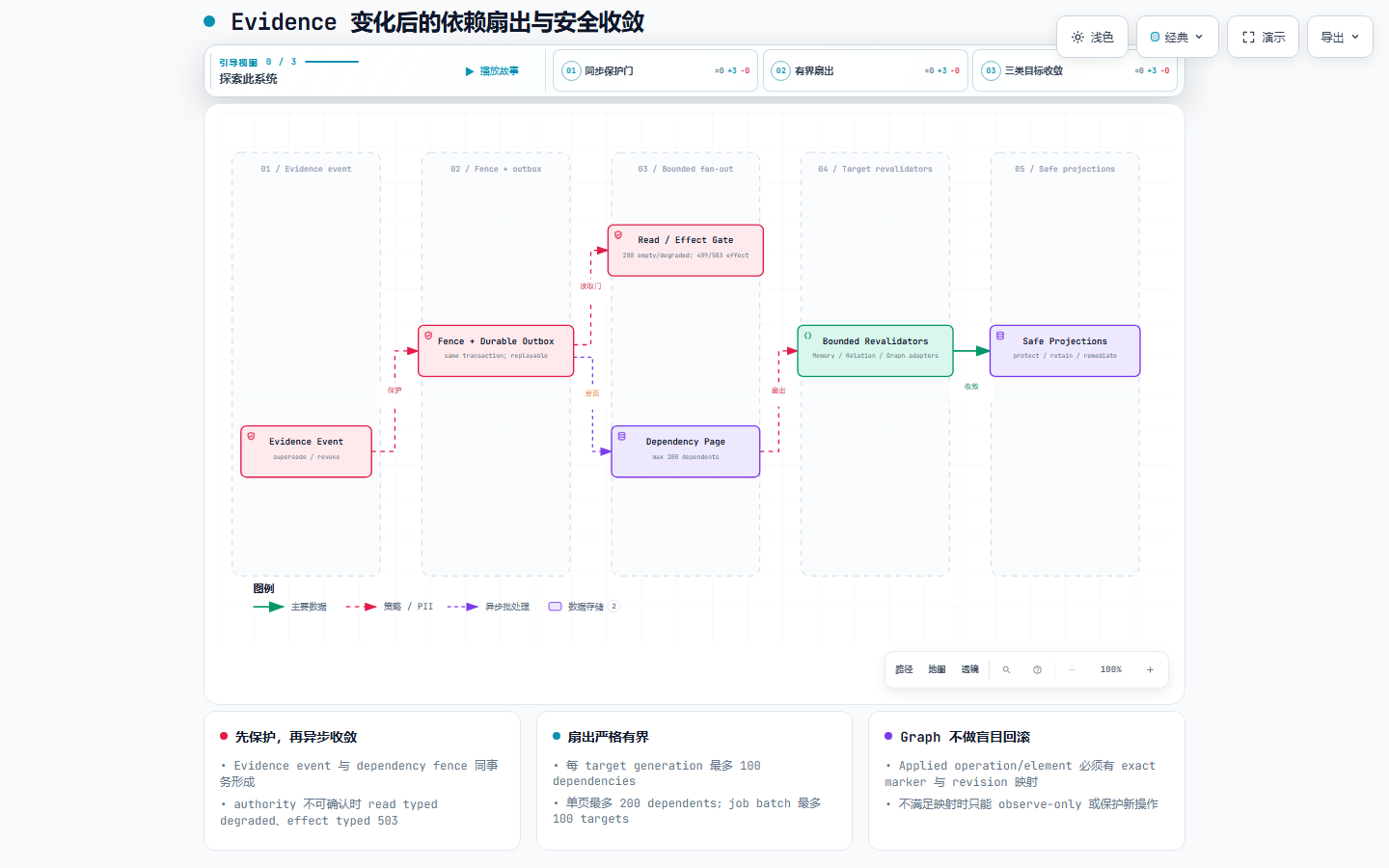
Task: Click shield icon on Read / Effect Gate
Action: pyautogui.click(x=618, y=235)
